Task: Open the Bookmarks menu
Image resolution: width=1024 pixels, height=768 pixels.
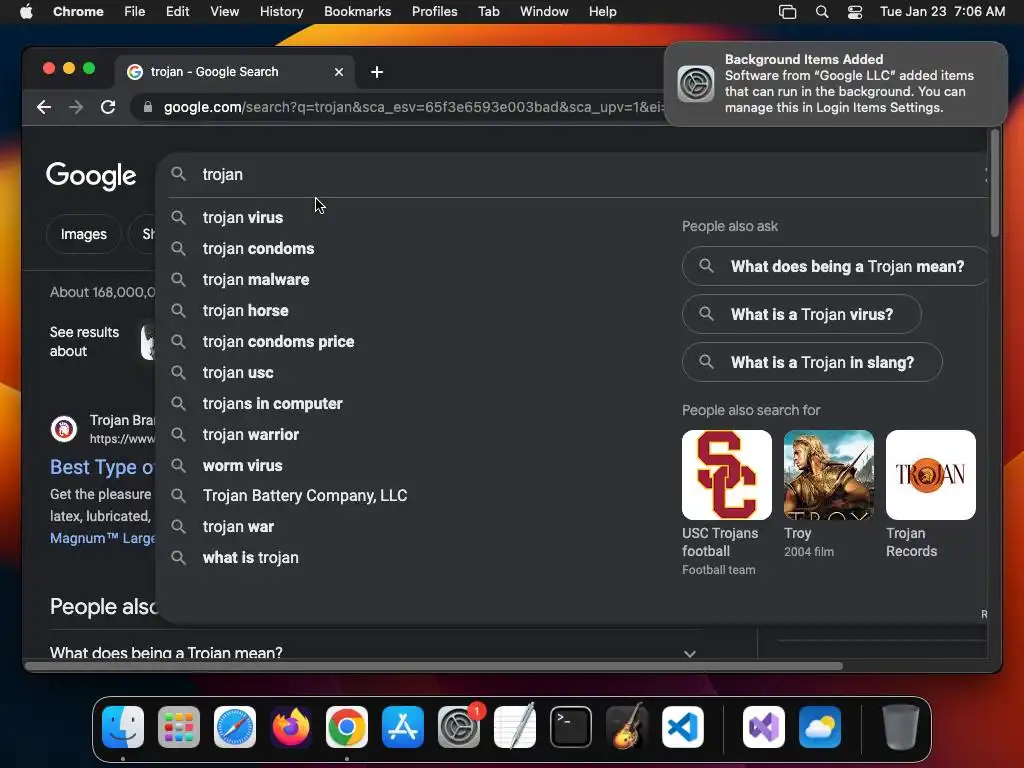Action: tap(357, 12)
